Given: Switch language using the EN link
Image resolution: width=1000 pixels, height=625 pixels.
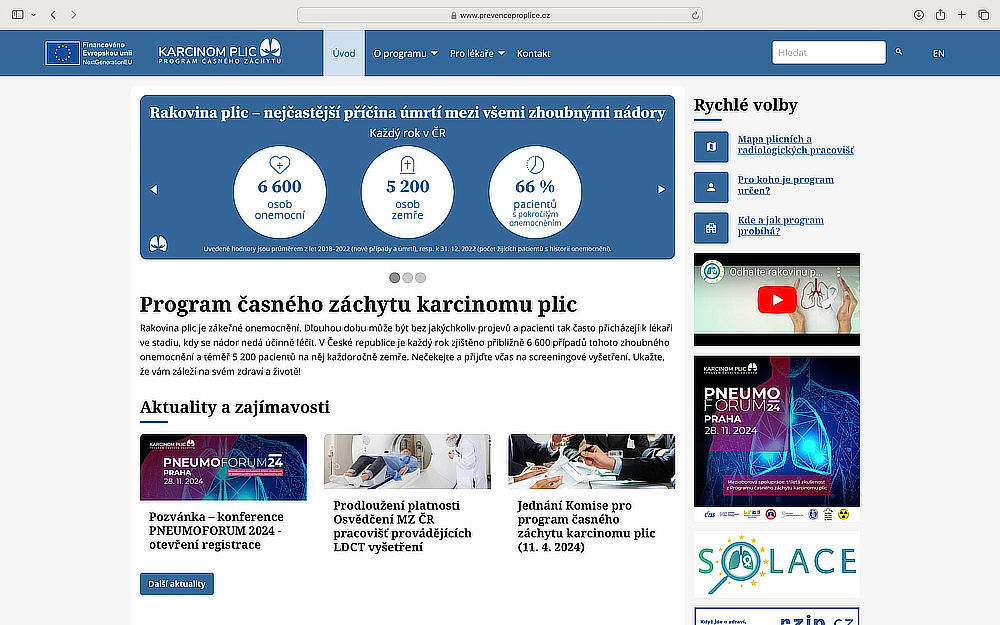Looking at the screenshot, I should point(938,53).
